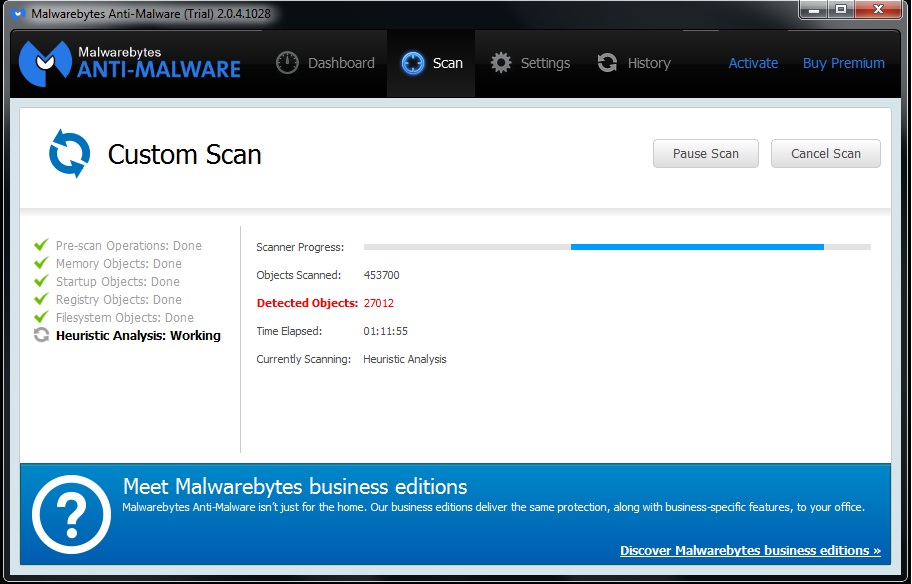The height and width of the screenshot is (584, 912).
Task: Click spinner icon beside Heuristic Analysis
Action: tap(41, 335)
